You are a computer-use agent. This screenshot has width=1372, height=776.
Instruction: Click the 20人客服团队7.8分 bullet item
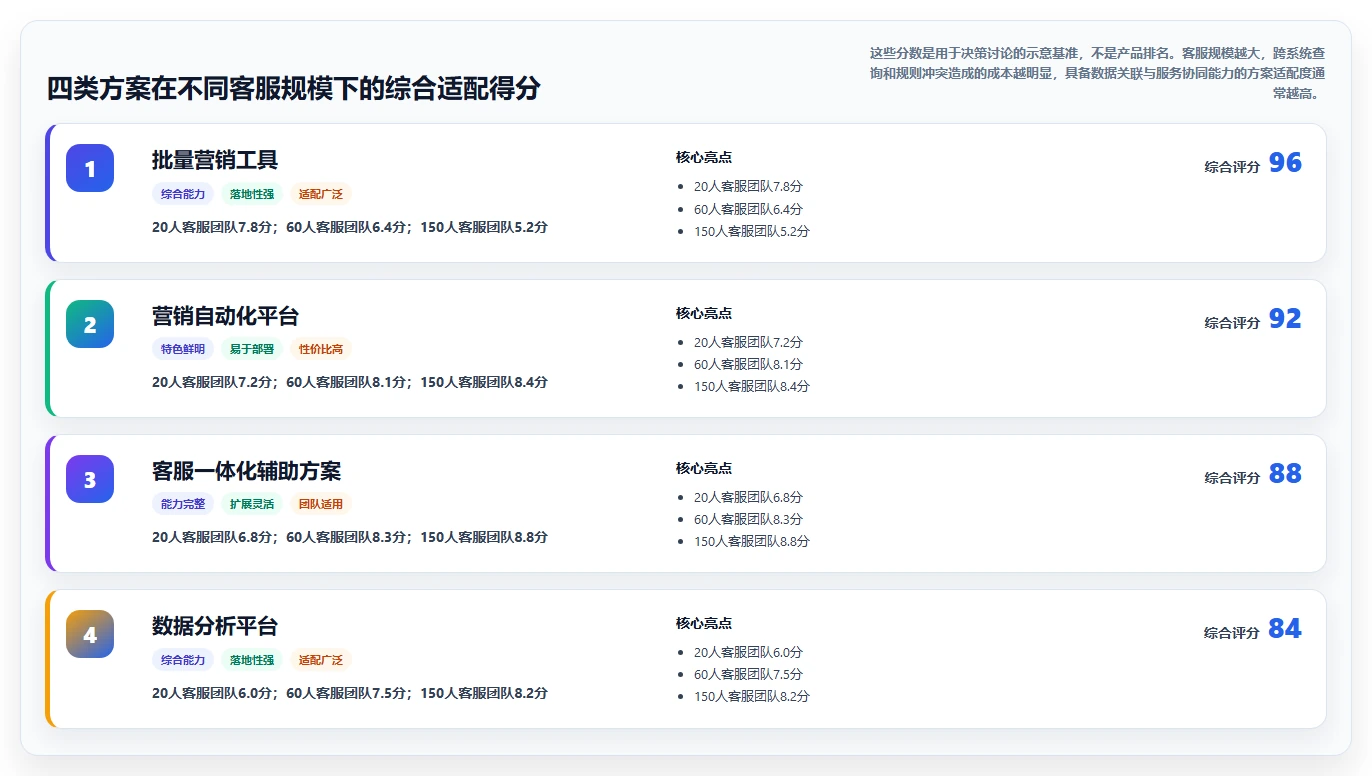tap(748, 186)
